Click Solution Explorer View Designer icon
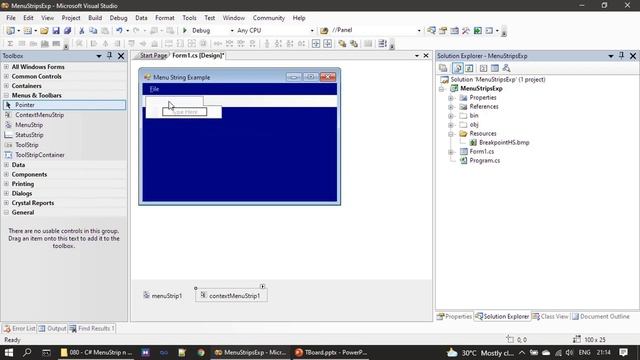Viewport: 640px width, 360px height. click(x=495, y=68)
